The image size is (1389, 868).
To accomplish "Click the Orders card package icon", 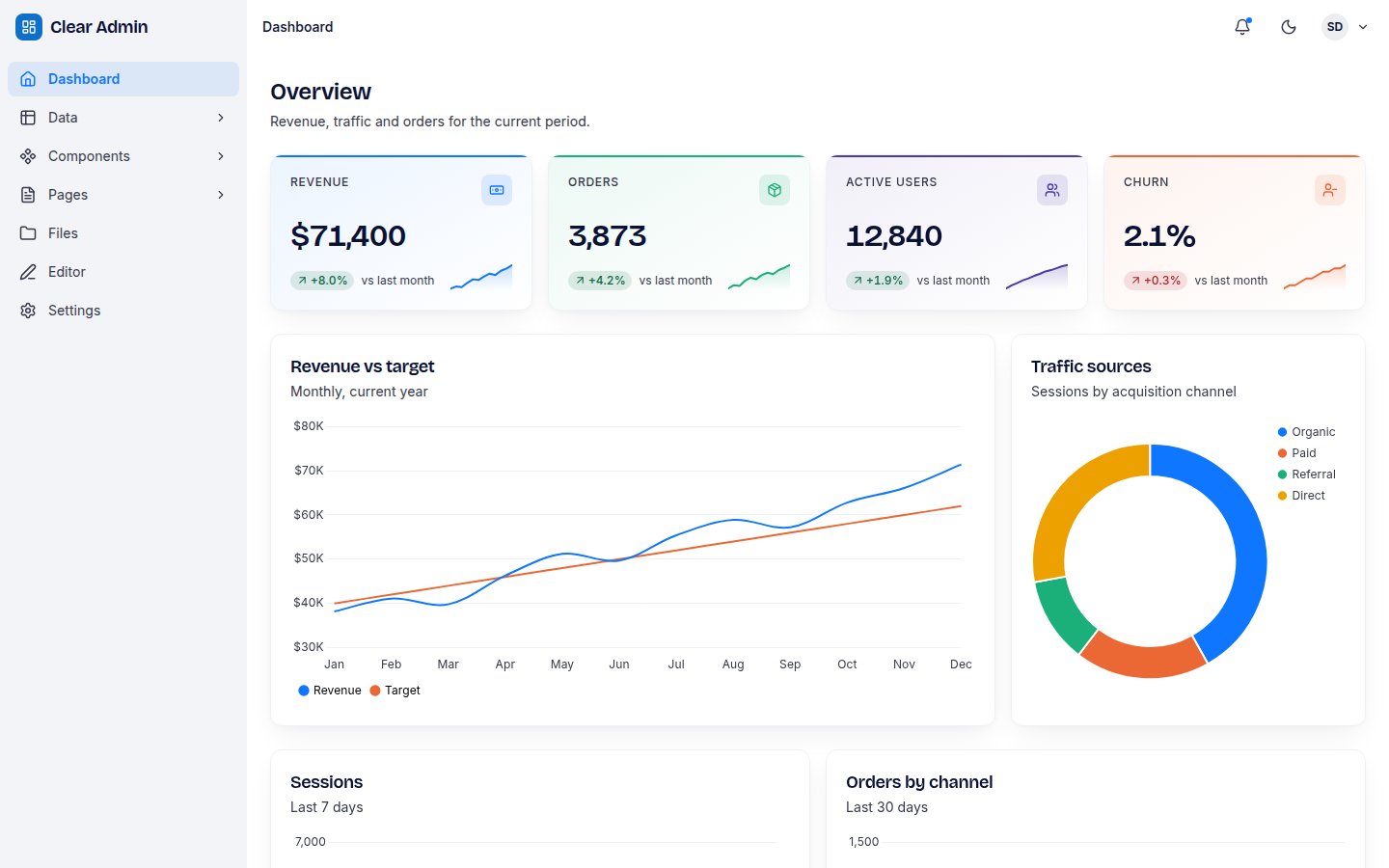I will point(775,190).
